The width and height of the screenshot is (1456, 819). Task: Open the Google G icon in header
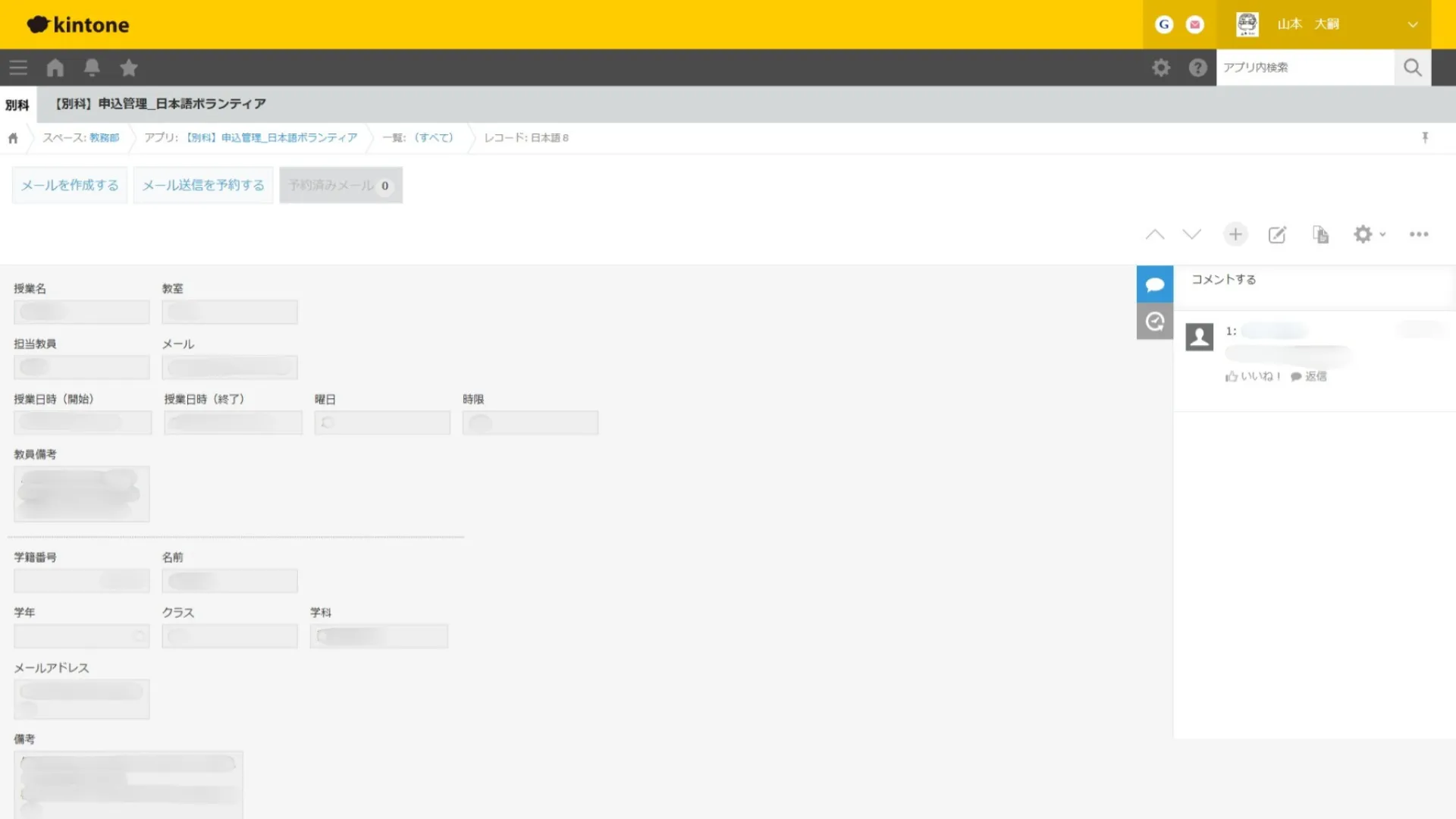pos(1163,24)
